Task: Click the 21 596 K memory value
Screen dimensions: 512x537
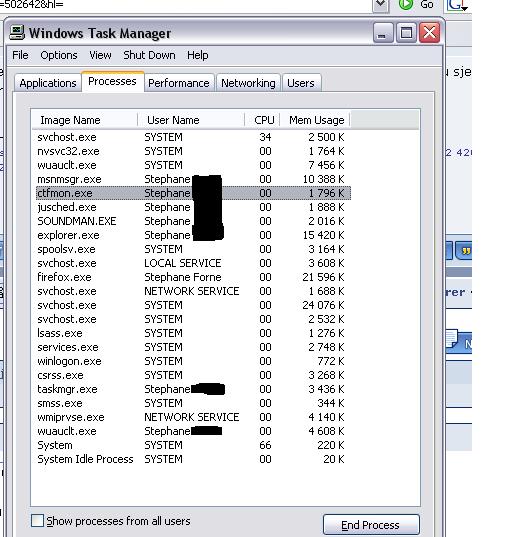Action: (x=323, y=277)
